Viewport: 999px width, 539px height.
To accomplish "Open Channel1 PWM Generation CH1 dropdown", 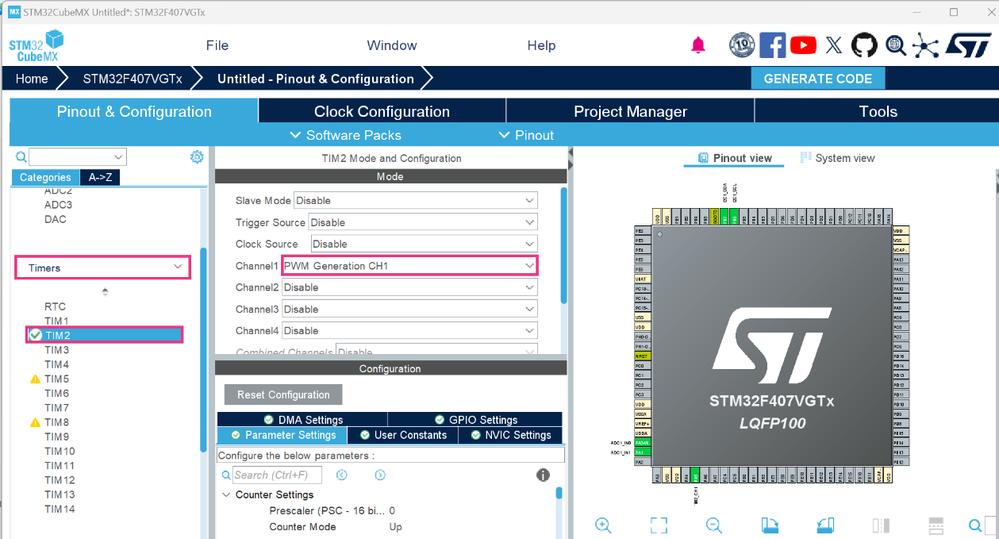I will (410, 266).
